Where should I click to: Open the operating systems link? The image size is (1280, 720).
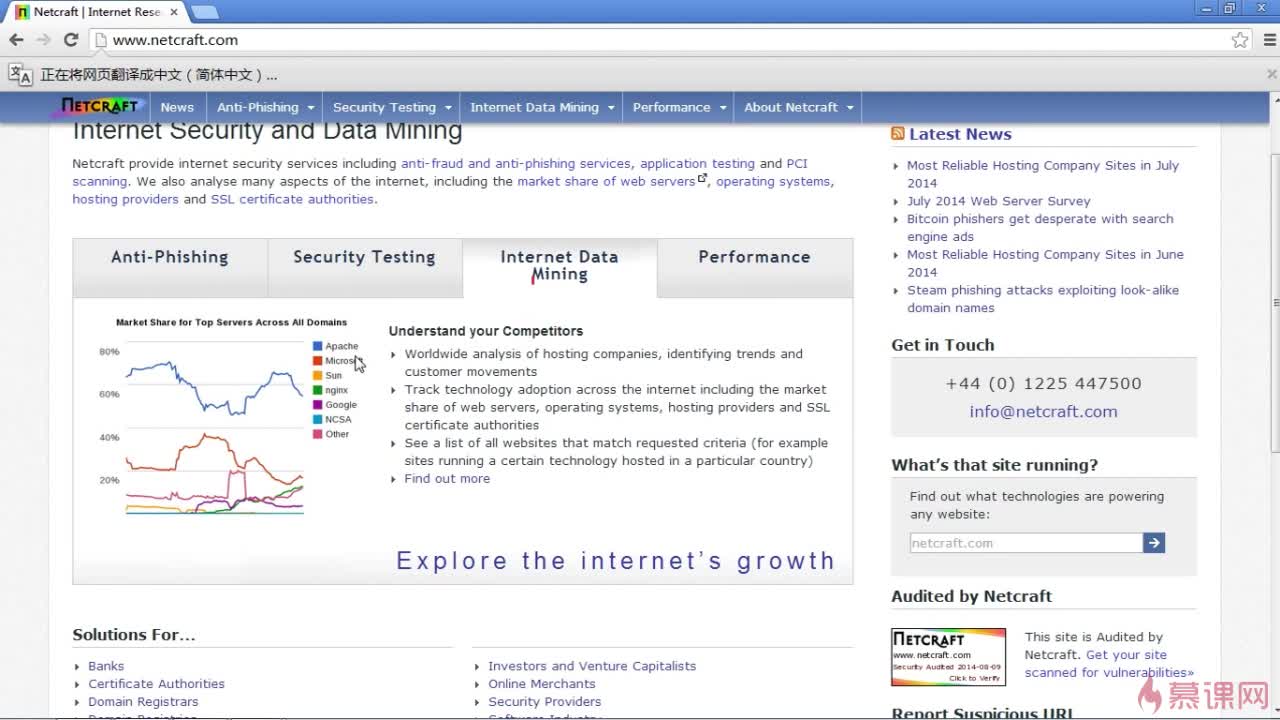coord(773,181)
